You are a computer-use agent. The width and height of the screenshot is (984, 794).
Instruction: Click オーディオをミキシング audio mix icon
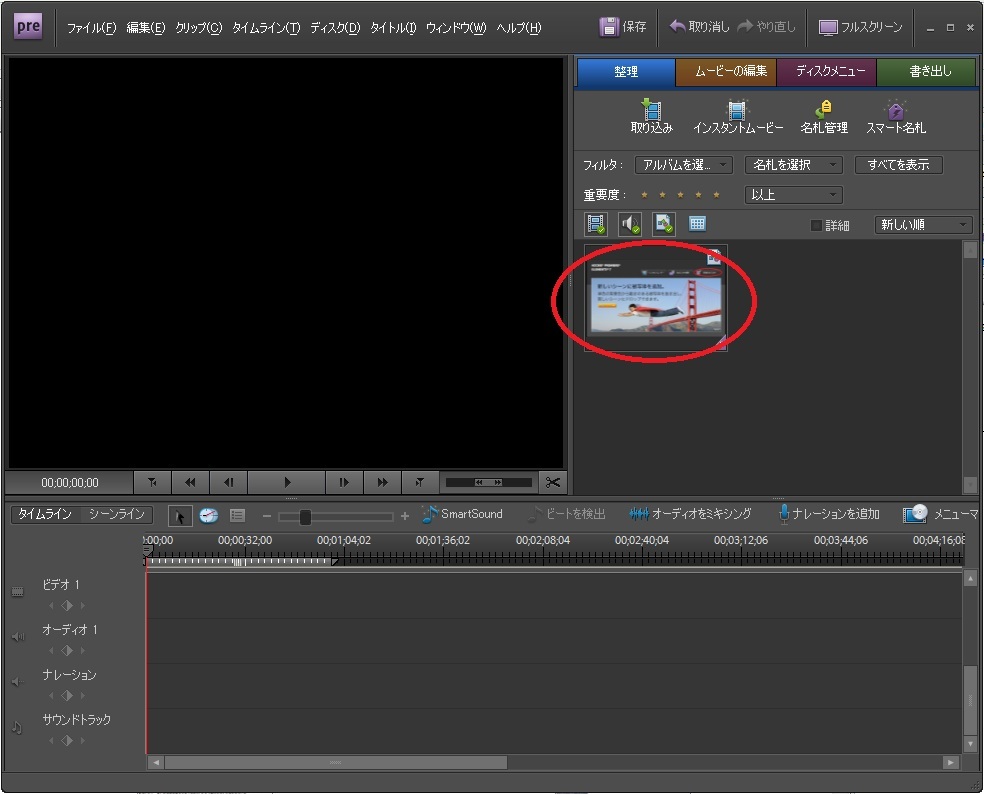(639, 514)
